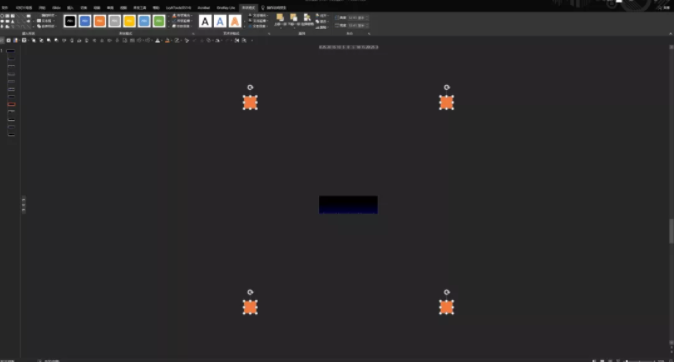The width and height of the screenshot is (674, 362).
Task: Click the rotation handle above lower-right square
Action: click(x=447, y=292)
